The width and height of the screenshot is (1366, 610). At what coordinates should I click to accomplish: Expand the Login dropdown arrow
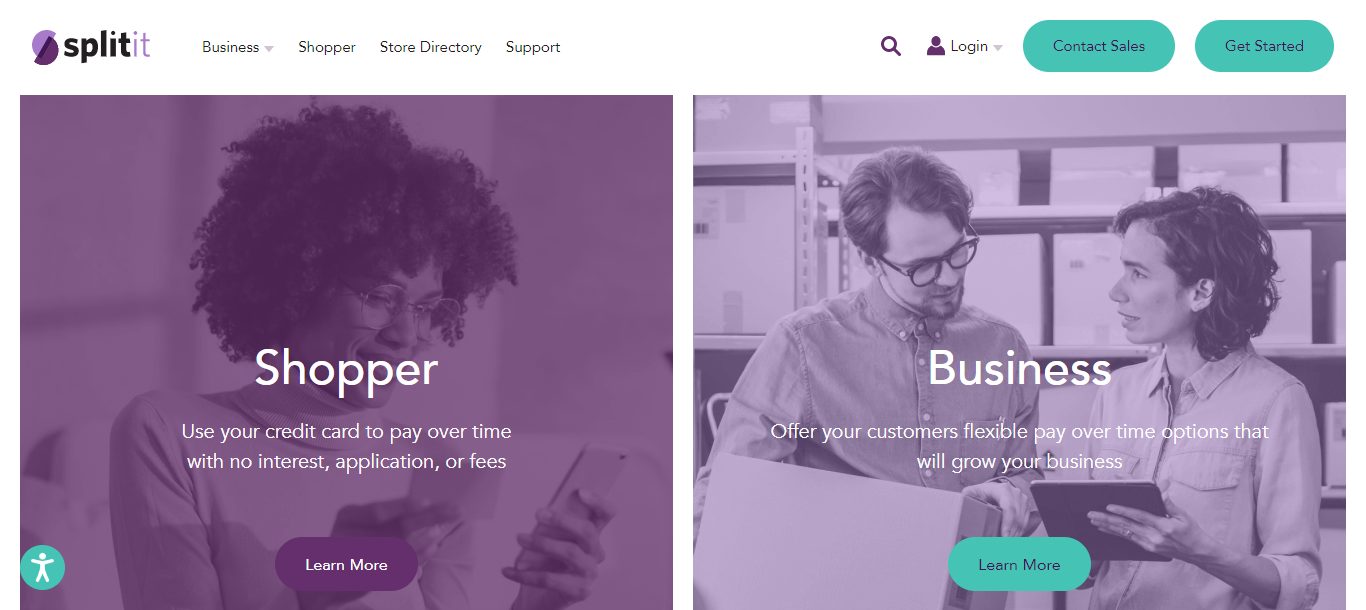click(998, 48)
